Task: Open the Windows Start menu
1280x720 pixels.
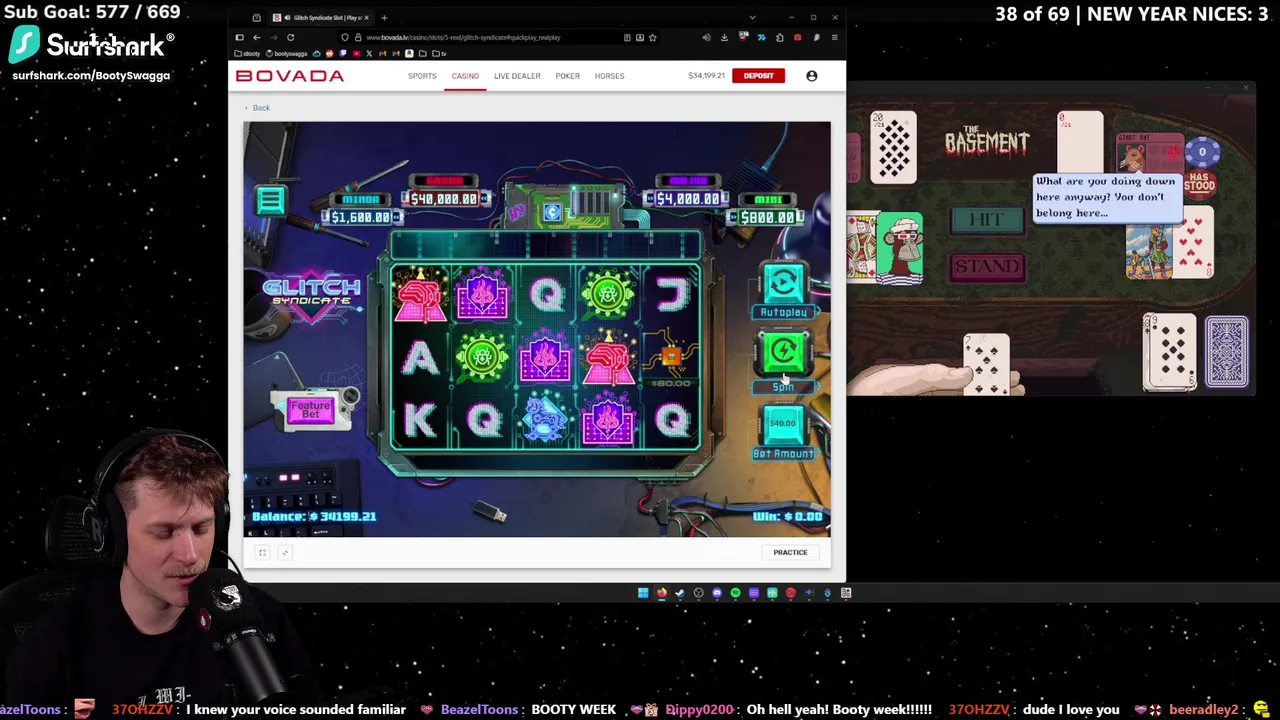Action: tap(643, 593)
